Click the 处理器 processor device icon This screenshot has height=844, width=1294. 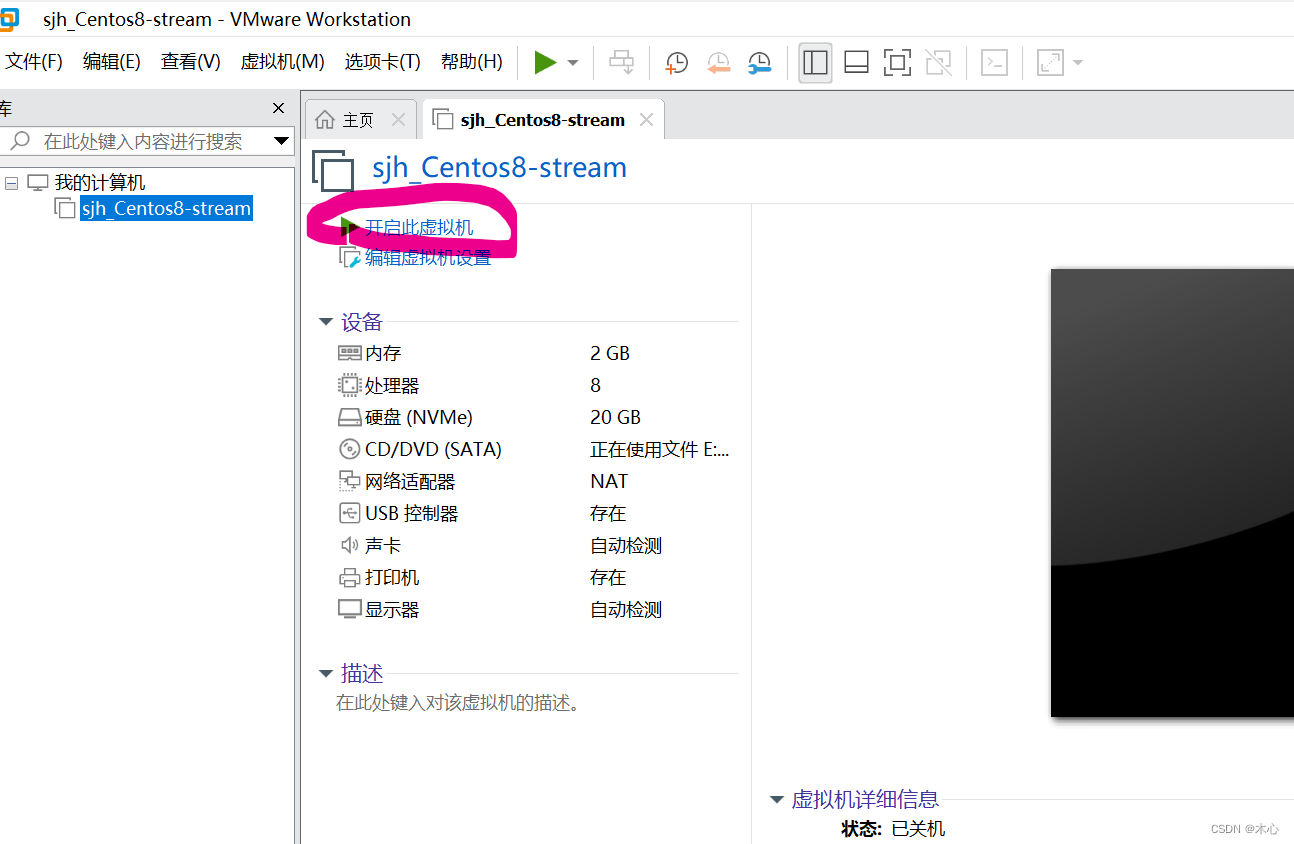349,385
